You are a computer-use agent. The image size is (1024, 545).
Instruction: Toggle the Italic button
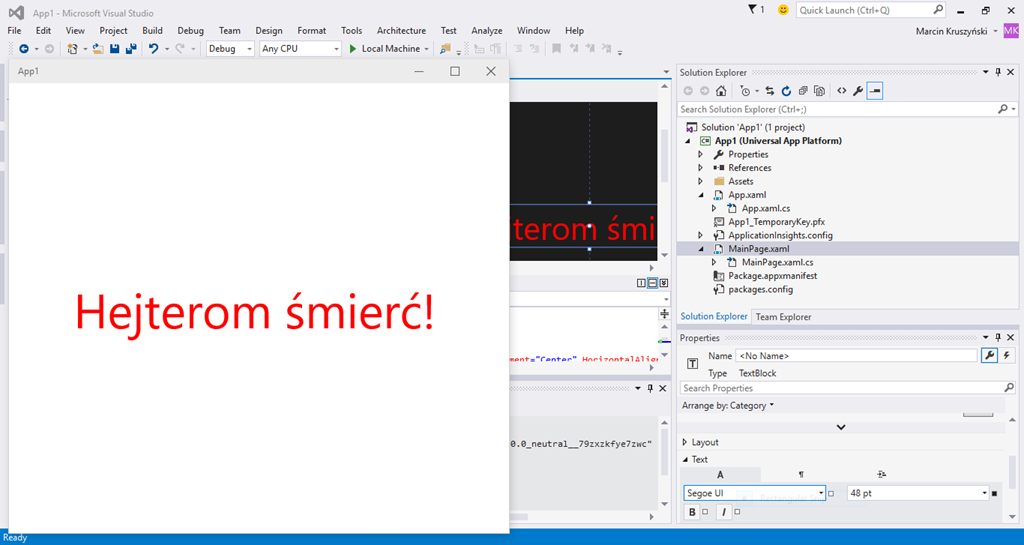[x=724, y=512]
